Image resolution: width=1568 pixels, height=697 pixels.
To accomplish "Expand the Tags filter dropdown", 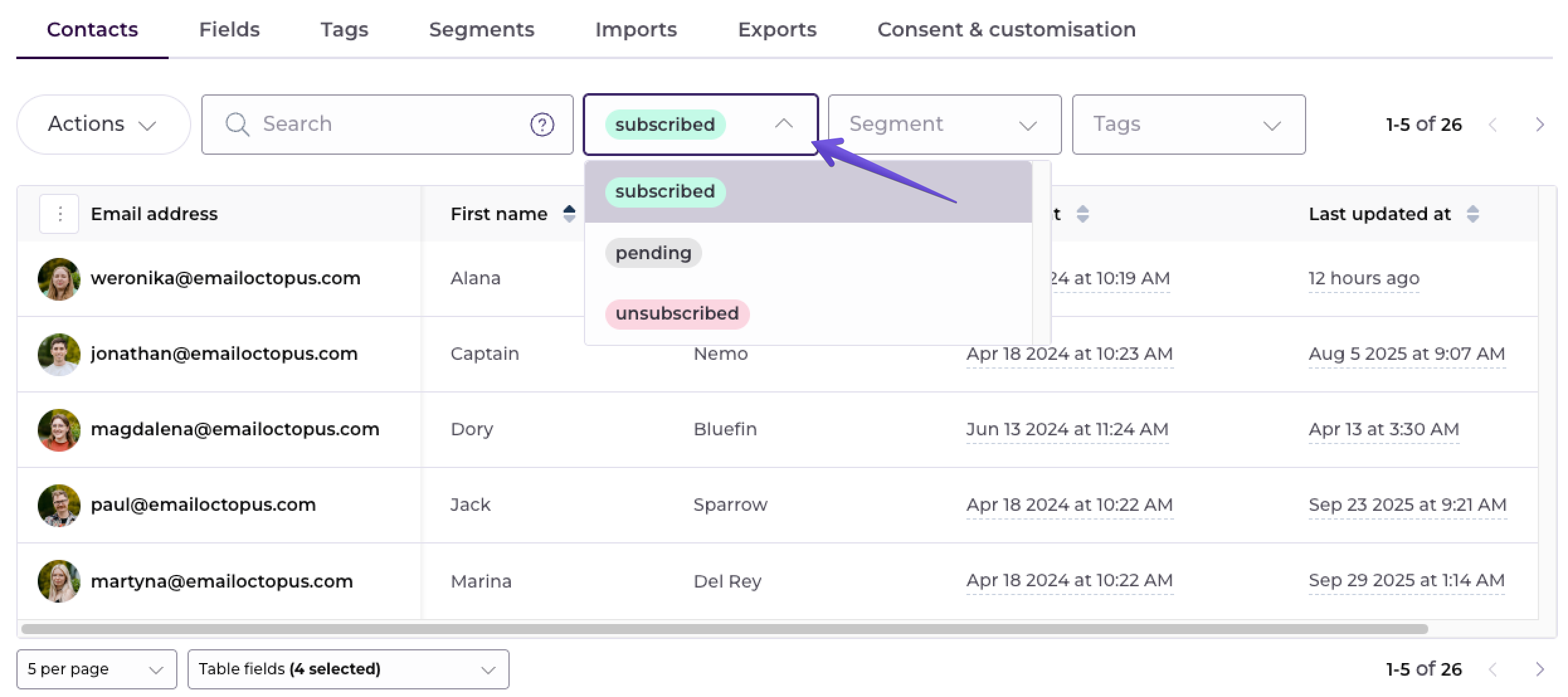I will click(x=1189, y=125).
